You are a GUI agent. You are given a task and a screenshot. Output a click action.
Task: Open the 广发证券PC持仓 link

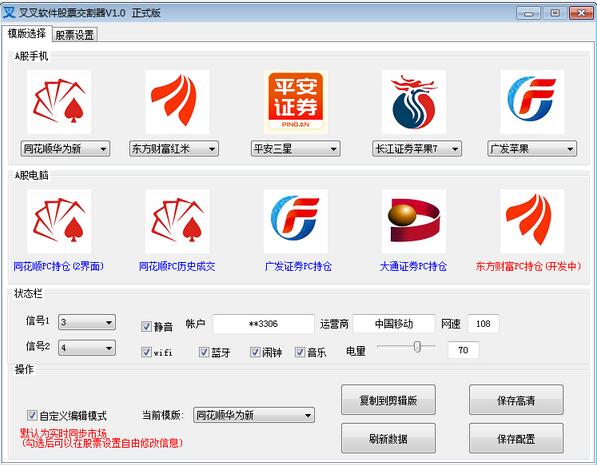(298, 266)
